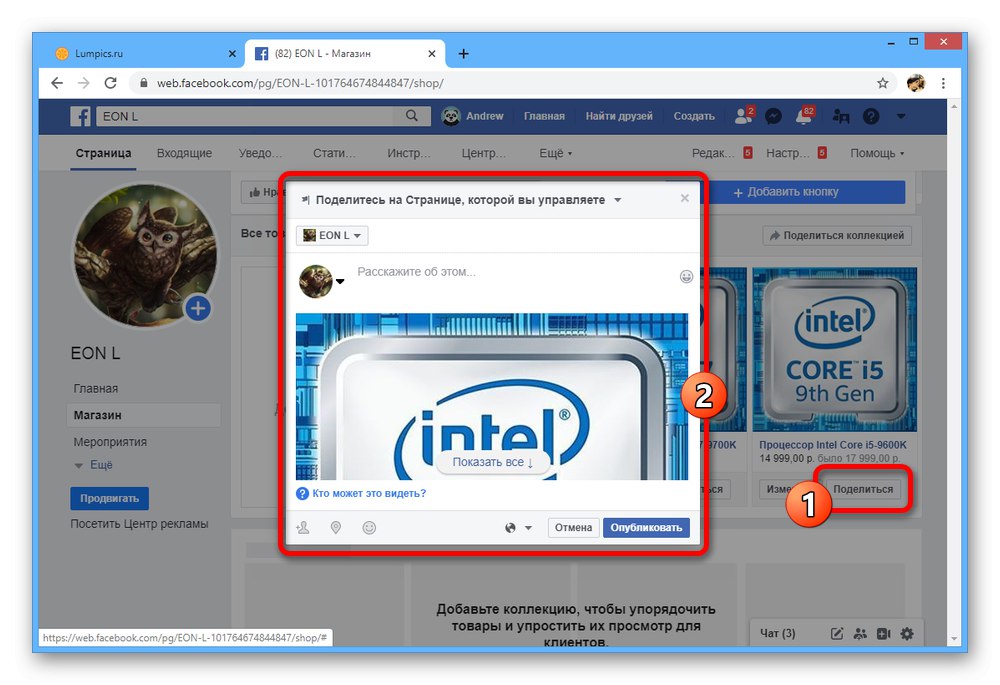
Task: Click the search magnifier icon
Action: coord(412,115)
